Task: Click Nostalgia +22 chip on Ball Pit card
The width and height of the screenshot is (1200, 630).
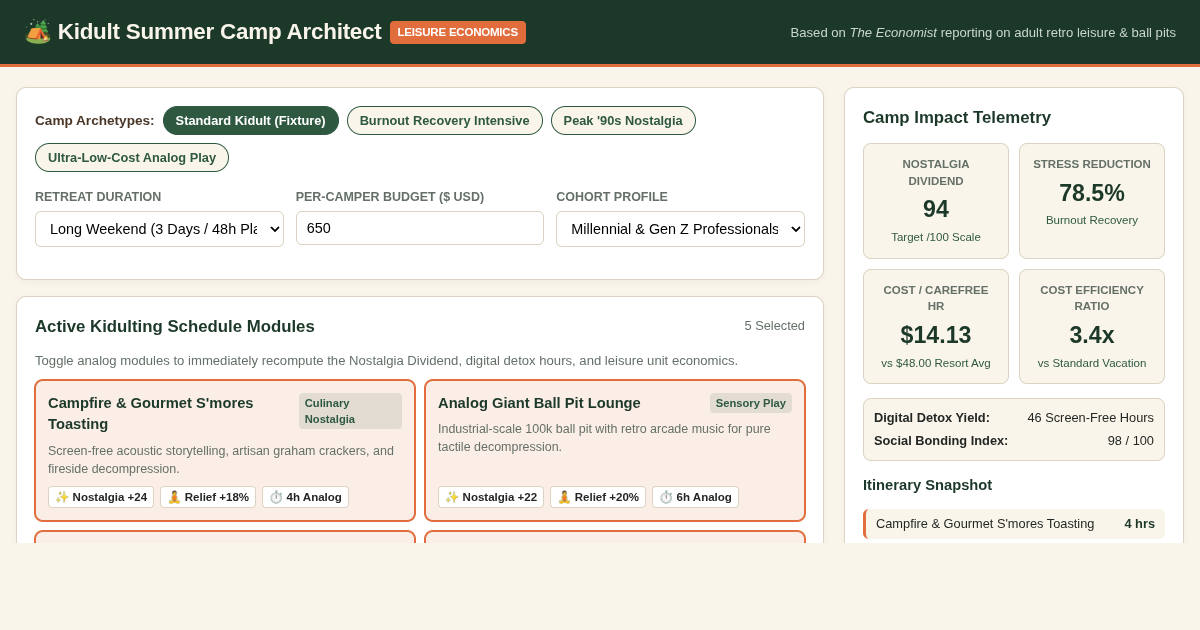Action: click(x=491, y=497)
